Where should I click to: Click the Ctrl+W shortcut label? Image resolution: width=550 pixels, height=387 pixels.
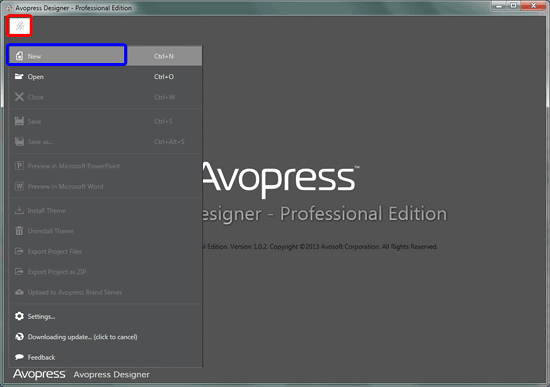[x=165, y=97]
